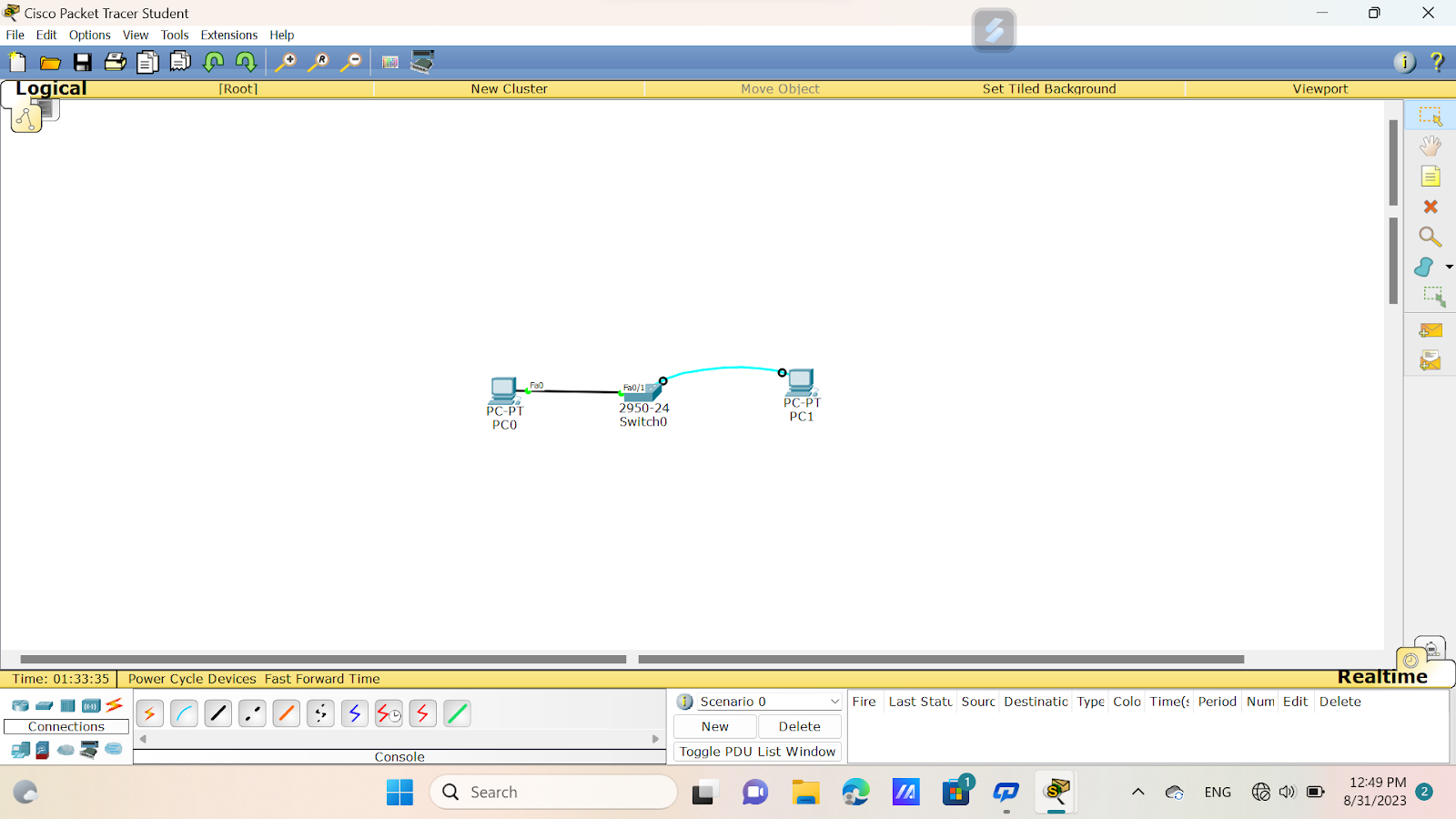Viewport: 1456px width, 819px height.
Task: Choose Custom Made Devices category
Action: (89, 750)
